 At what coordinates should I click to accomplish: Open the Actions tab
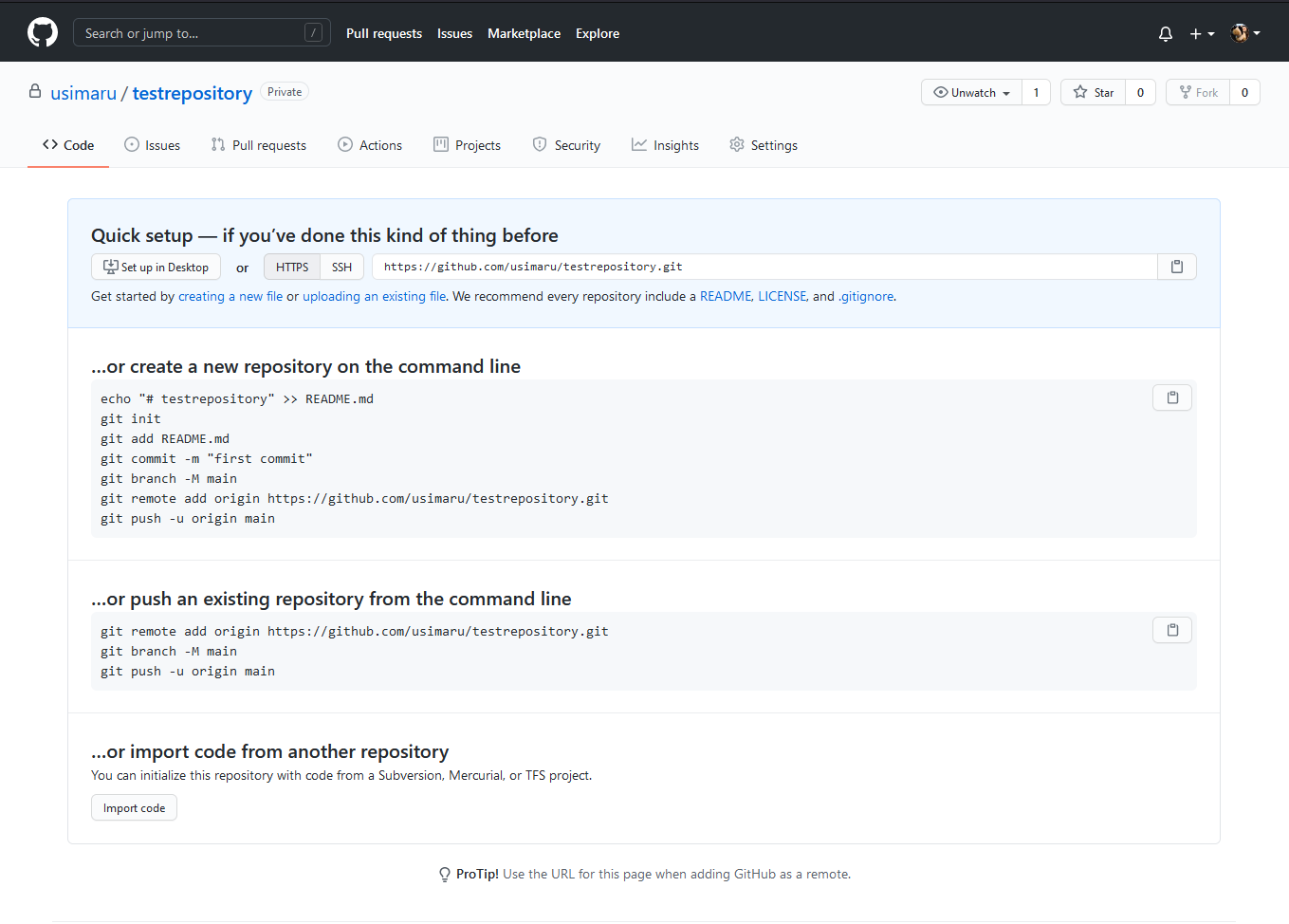click(370, 145)
